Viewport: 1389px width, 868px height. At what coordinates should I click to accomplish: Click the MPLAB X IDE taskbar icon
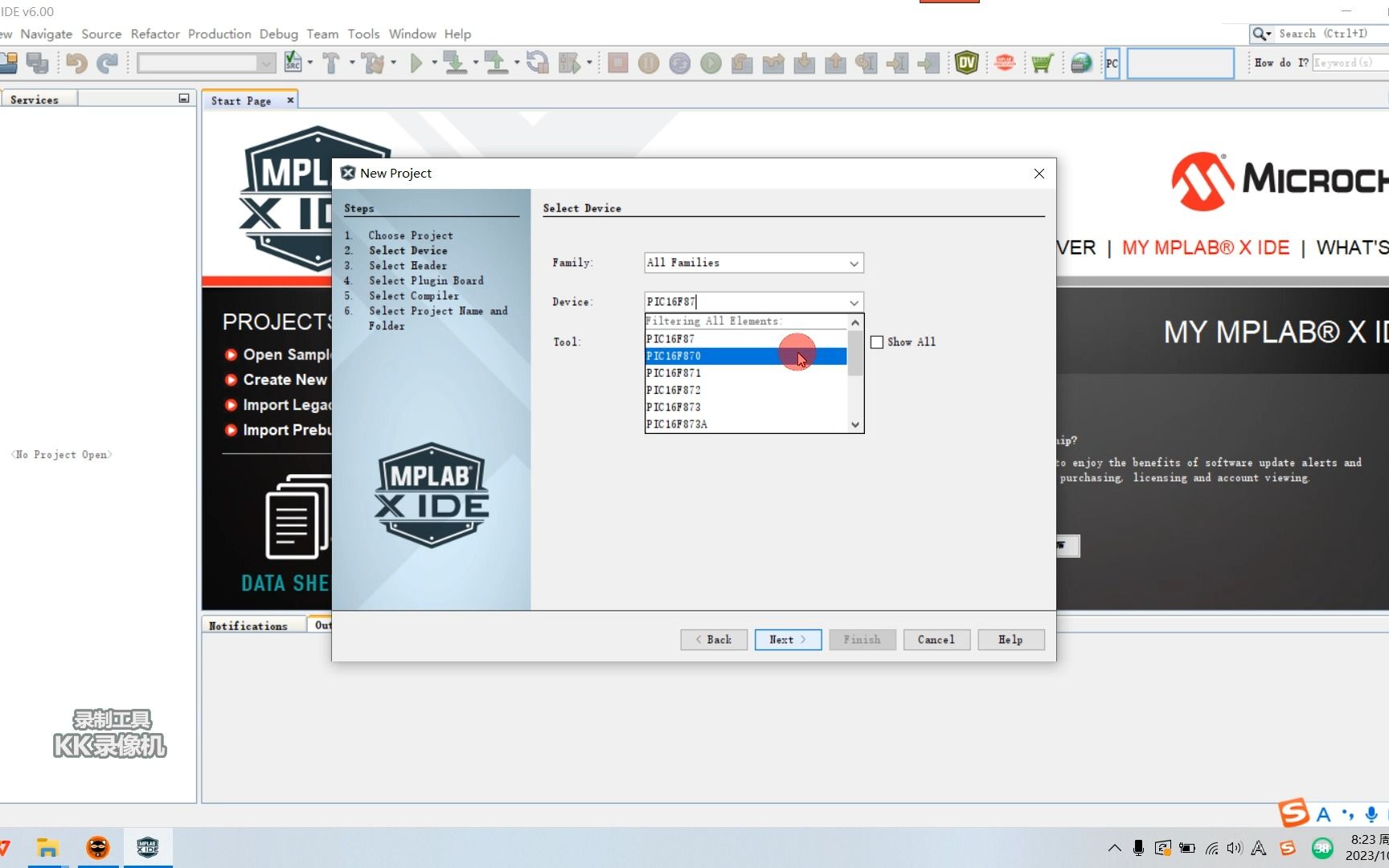point(148,848)
